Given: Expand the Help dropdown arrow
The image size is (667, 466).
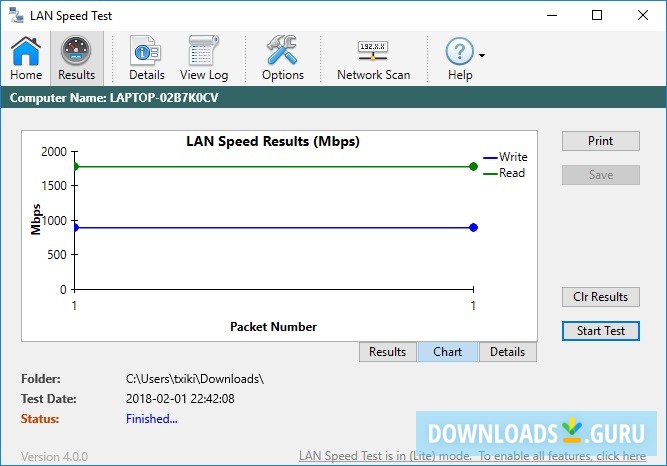Looking at the screenshot, I should click(482, 55).
